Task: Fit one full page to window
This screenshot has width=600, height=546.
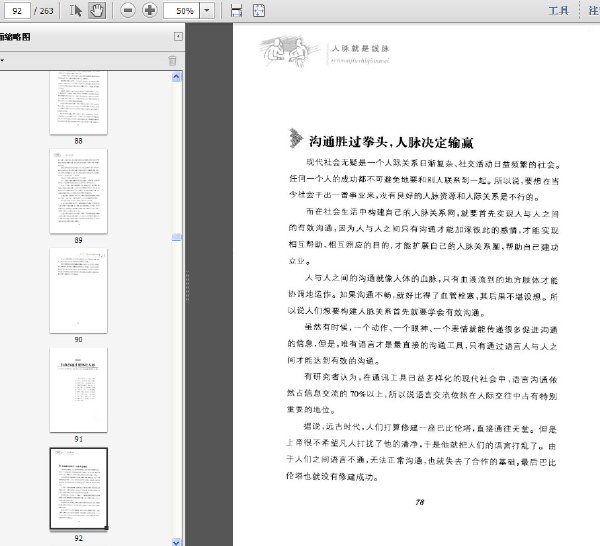Action: click(259, 11)
